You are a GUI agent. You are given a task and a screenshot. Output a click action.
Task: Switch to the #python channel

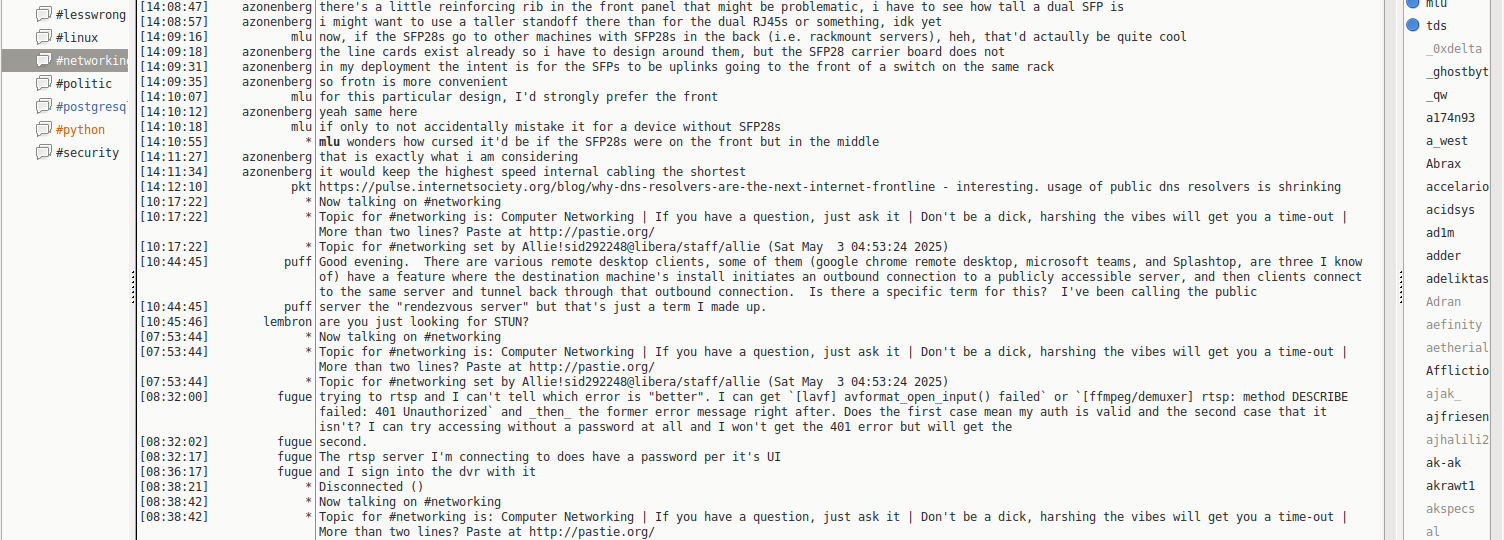click(80, 130)
